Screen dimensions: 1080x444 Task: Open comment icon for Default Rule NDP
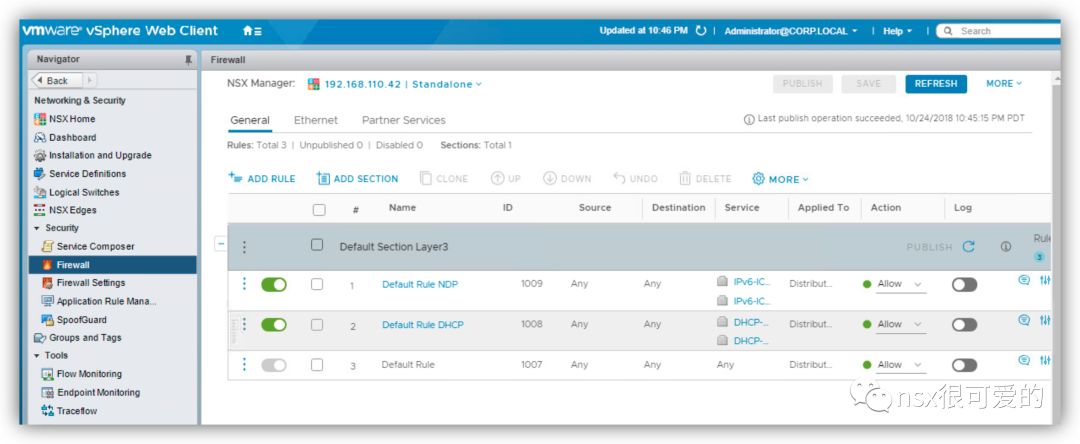coord(1024,281)
